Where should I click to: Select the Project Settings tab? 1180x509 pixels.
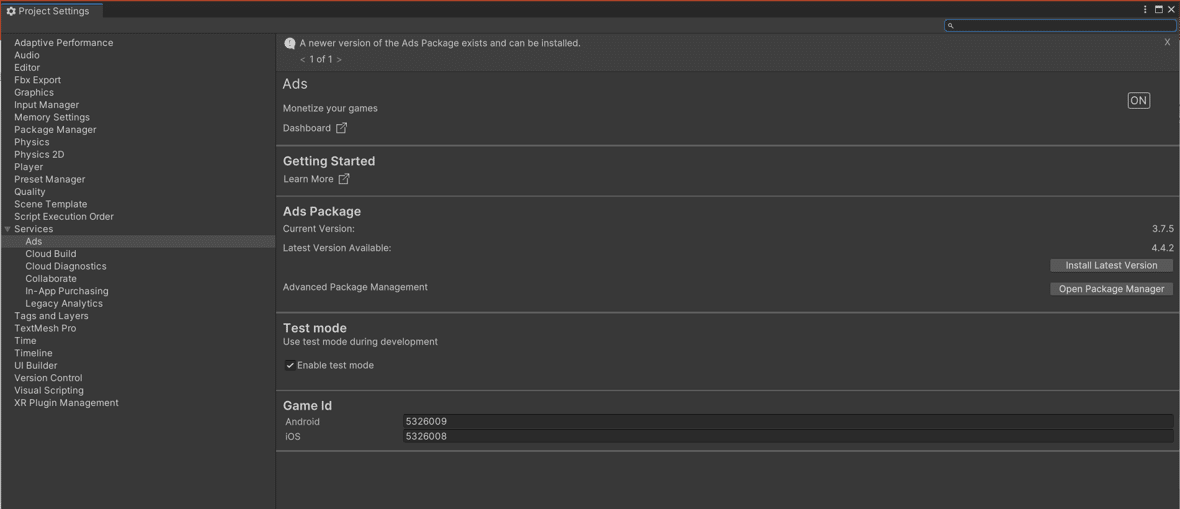point(48,11)
